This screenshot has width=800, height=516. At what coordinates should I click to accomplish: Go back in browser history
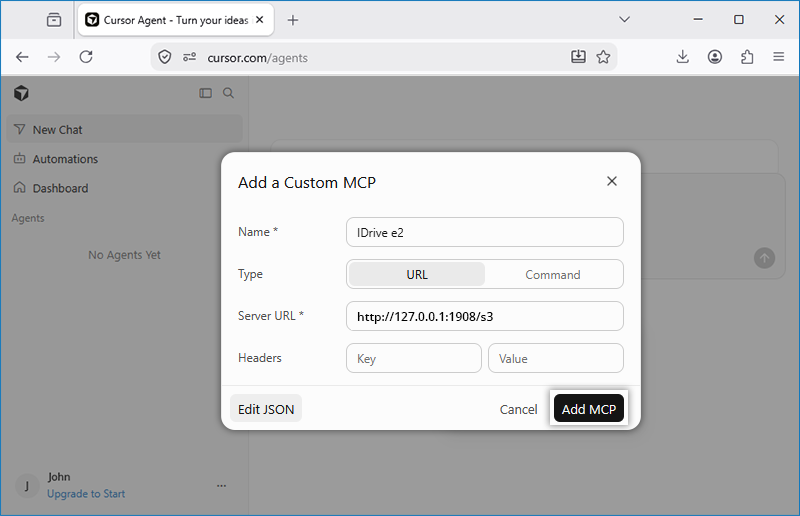coord(22,57)
